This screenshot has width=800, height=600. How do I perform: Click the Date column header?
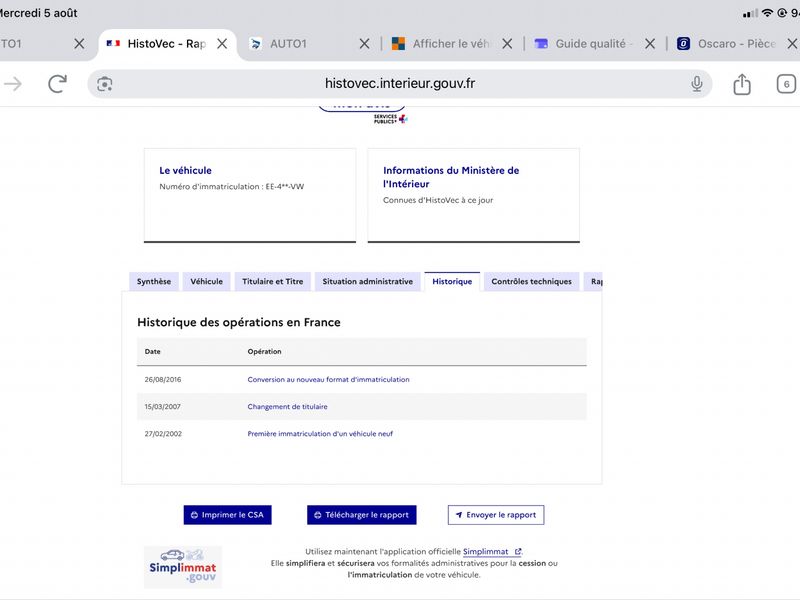click(153, 352)
